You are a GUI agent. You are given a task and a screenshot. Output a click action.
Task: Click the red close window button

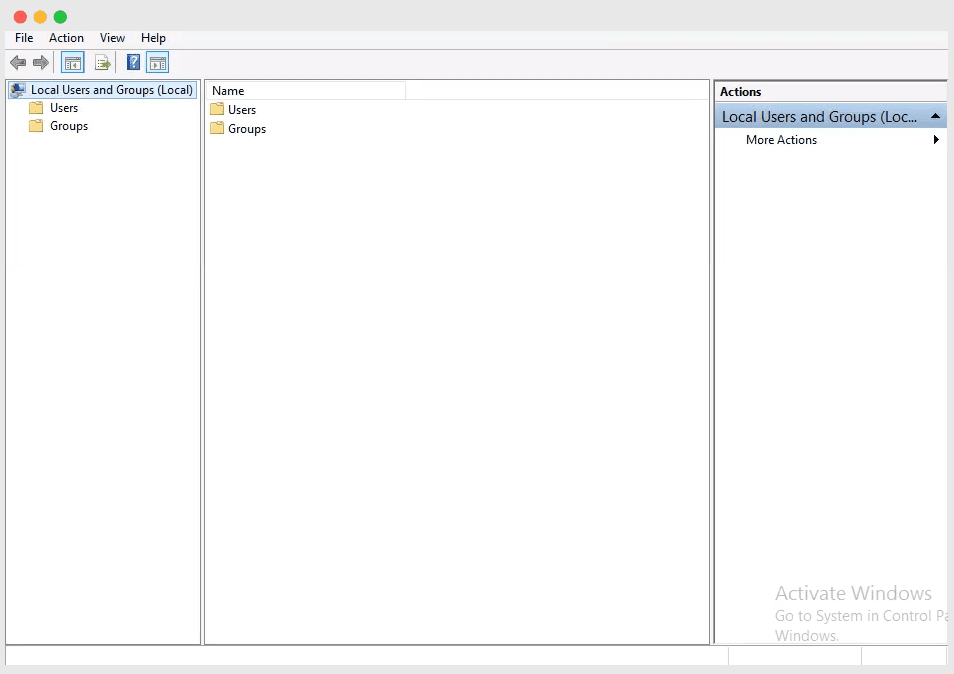(20, 17)
